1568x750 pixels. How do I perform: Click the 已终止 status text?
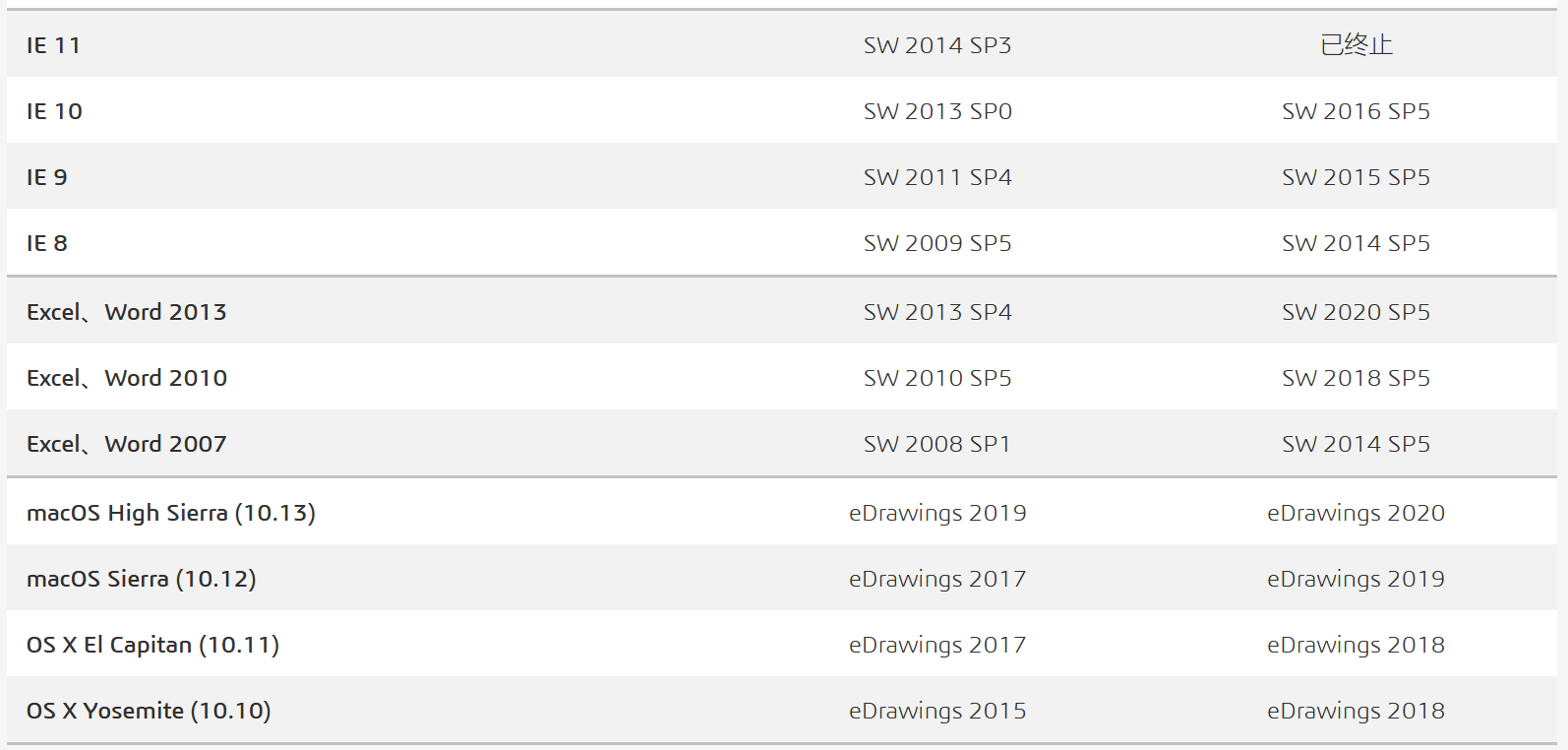(1356, 45)
